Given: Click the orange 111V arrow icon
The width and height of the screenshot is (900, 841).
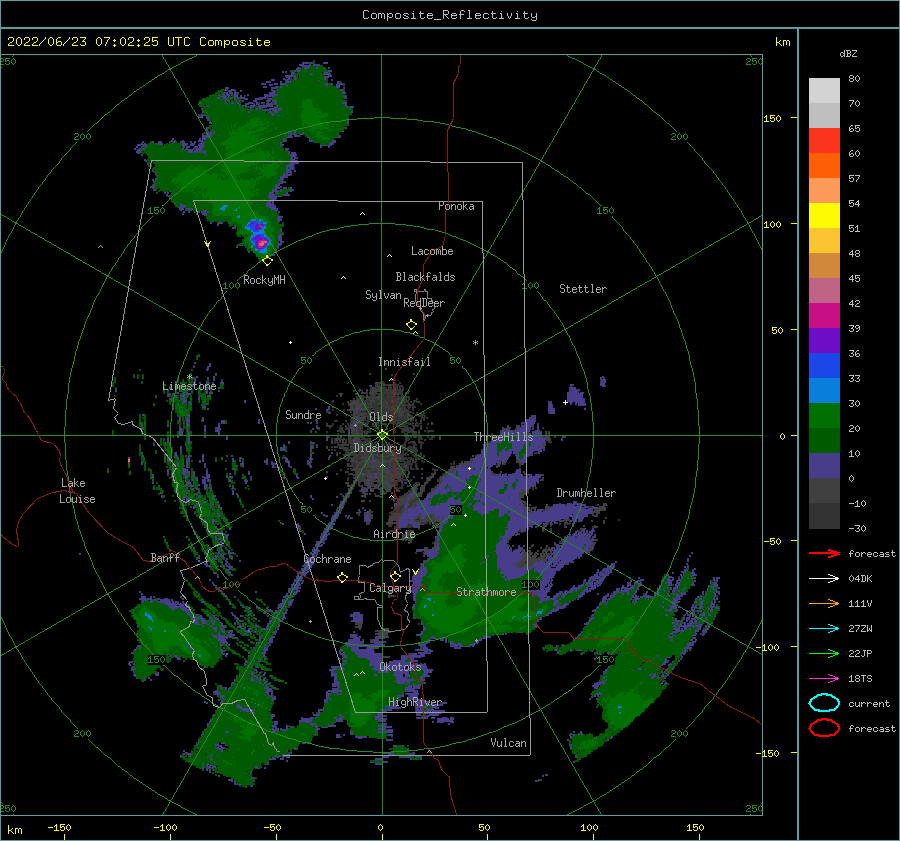Looking at the screenshot, I should pos(824,603).
